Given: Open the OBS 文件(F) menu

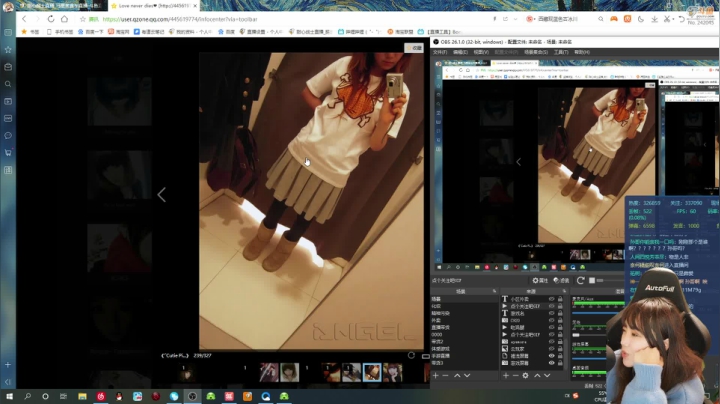Looking at the screenshot, I should [x=440, y=52].
